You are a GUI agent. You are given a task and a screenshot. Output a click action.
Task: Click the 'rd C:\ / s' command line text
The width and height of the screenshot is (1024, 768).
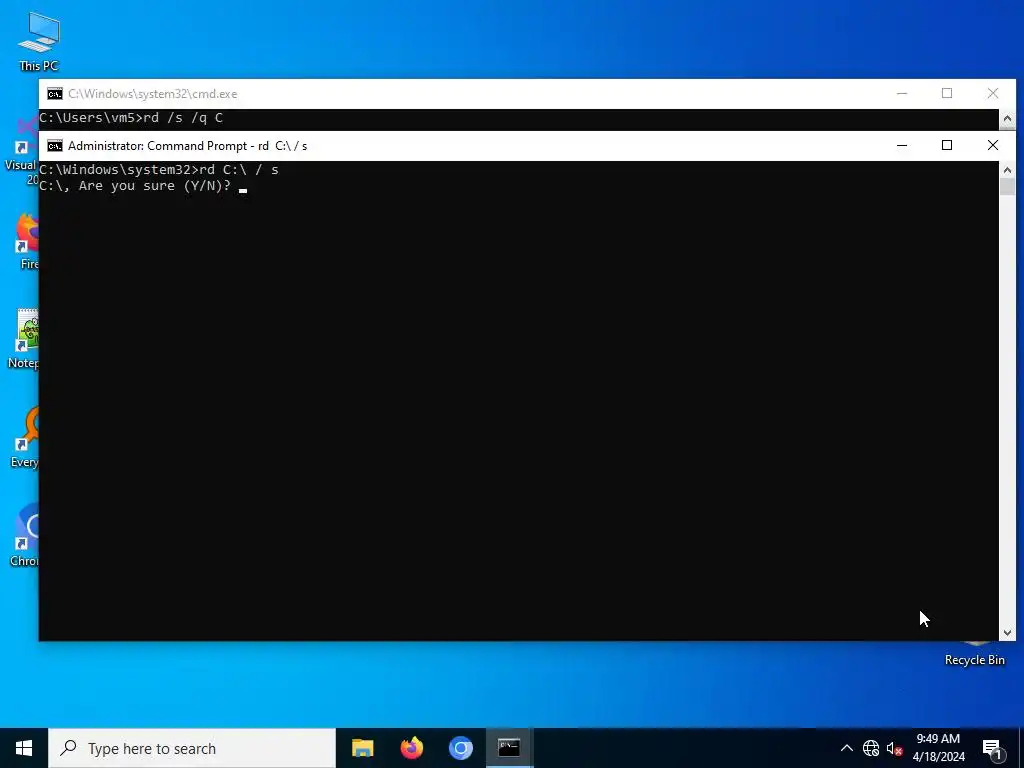(x=239, y=170)
